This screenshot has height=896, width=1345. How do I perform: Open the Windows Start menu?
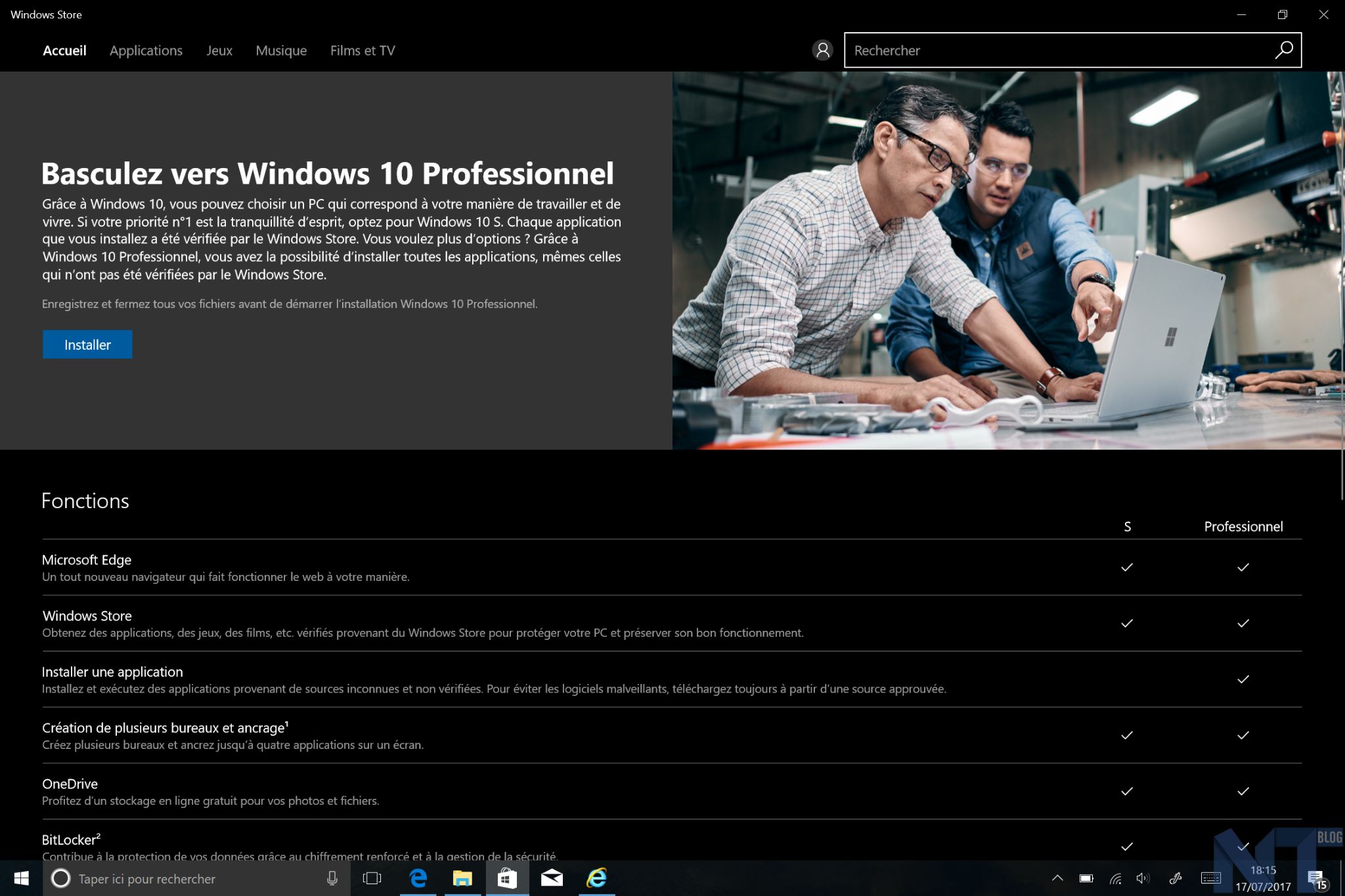(x=21, y=878)
